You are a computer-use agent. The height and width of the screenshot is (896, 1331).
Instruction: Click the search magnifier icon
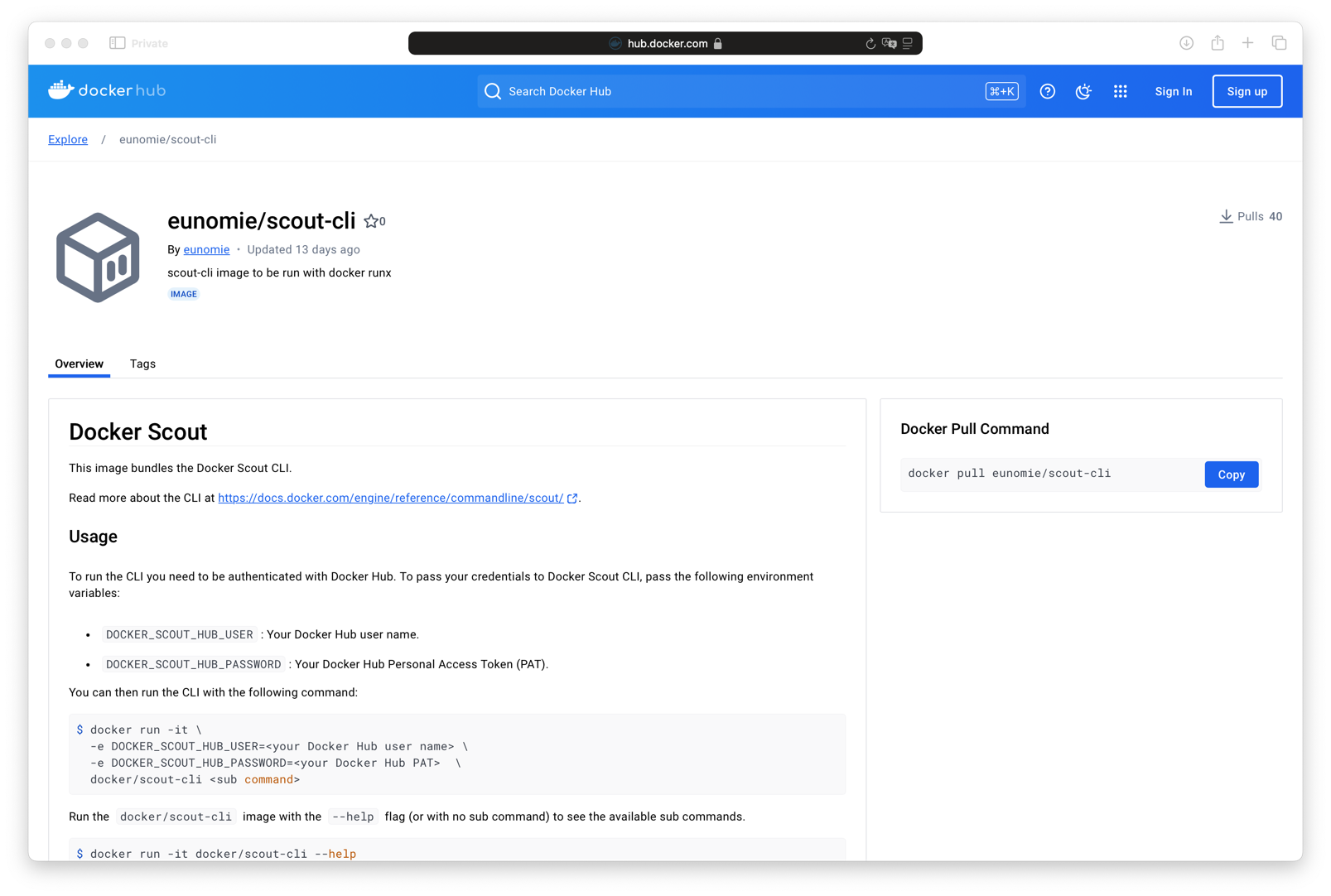click(x=493, y=91)
